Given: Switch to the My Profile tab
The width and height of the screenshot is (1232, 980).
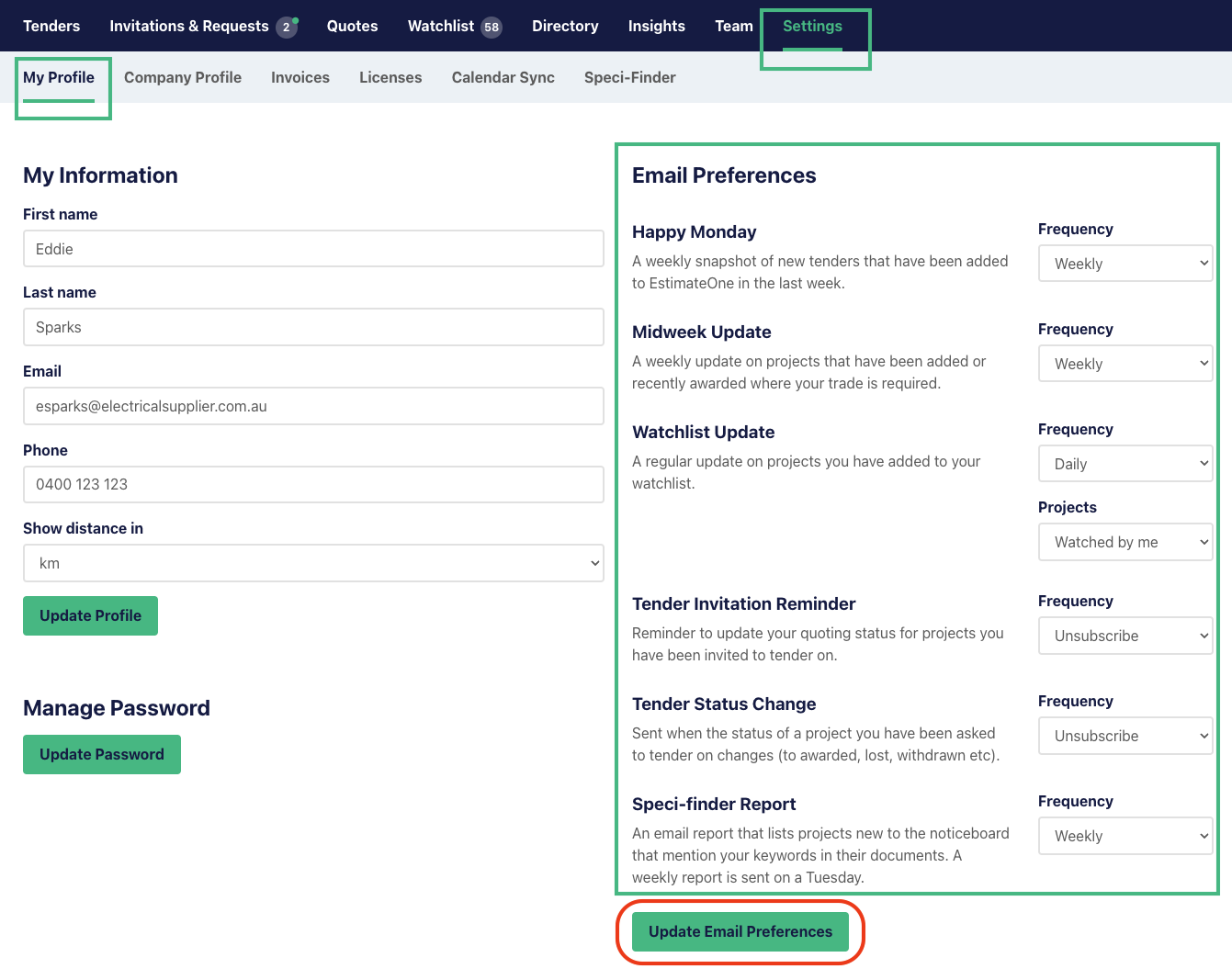Looking at the screenshot, I should pyautogui.click(x=59, y=77).
